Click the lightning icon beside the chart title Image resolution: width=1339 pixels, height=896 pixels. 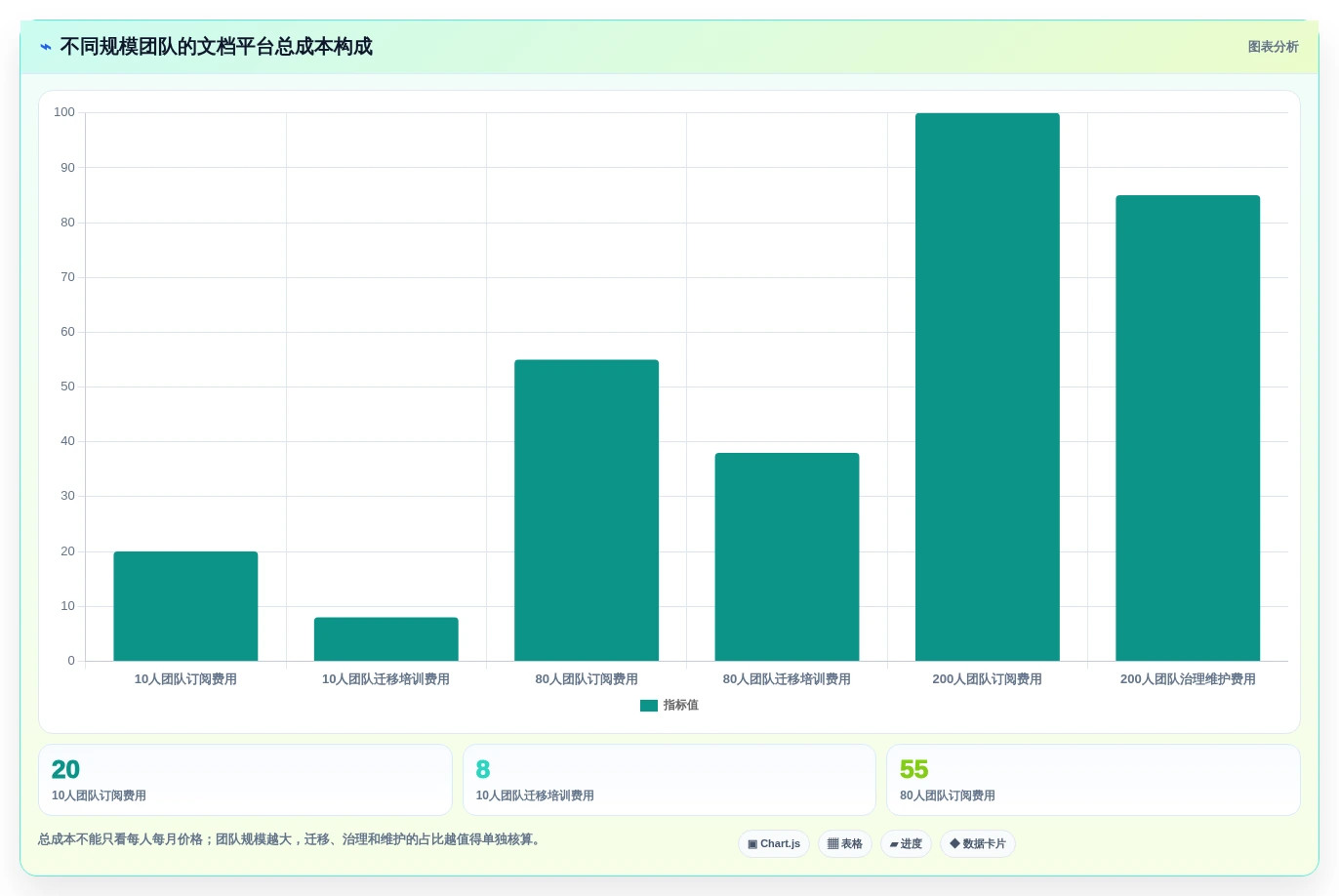pyautogui.click(x=46, y=47)
